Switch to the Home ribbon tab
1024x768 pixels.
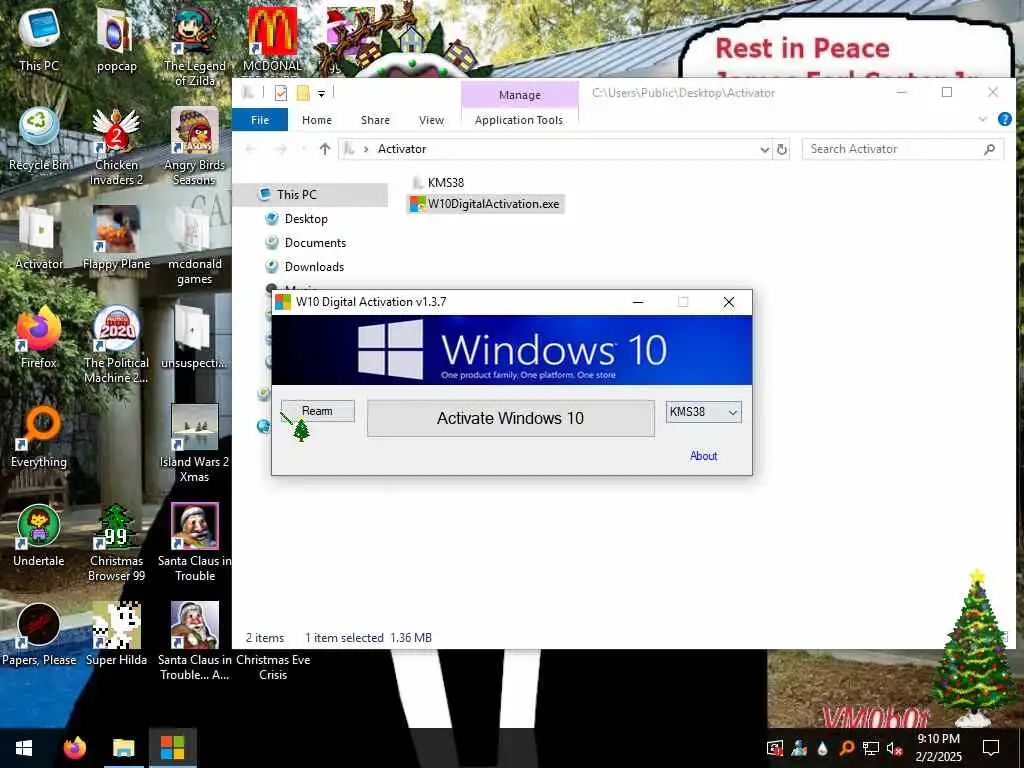click(317, 120)
